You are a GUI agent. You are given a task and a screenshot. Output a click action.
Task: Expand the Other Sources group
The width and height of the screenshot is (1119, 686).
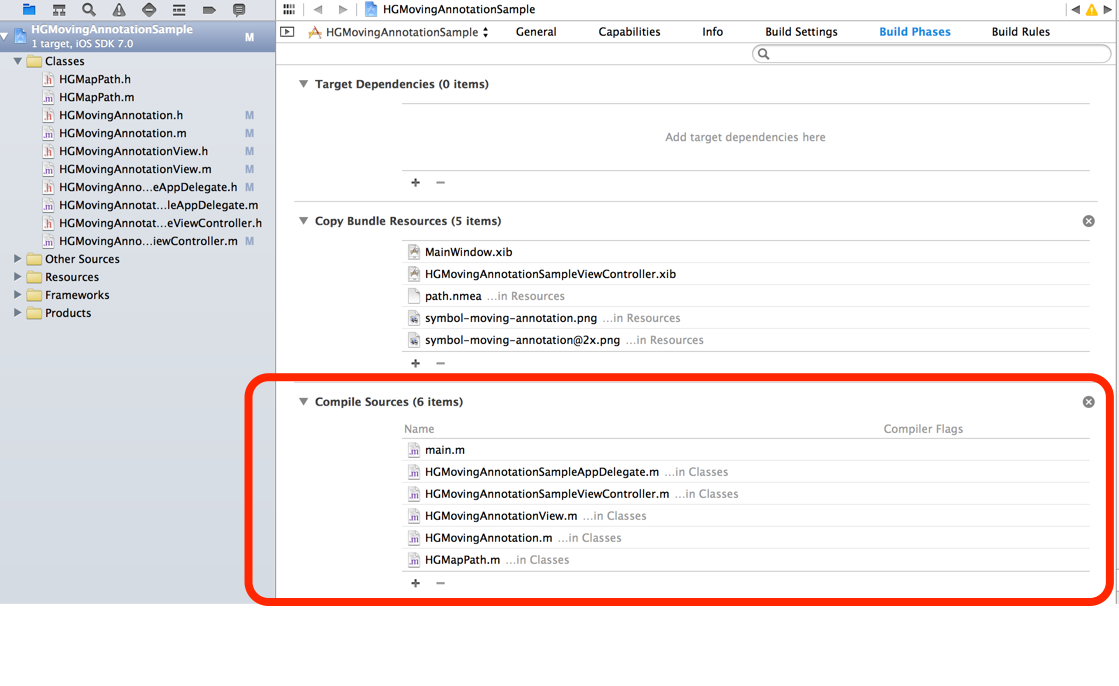tap(17, 258)
